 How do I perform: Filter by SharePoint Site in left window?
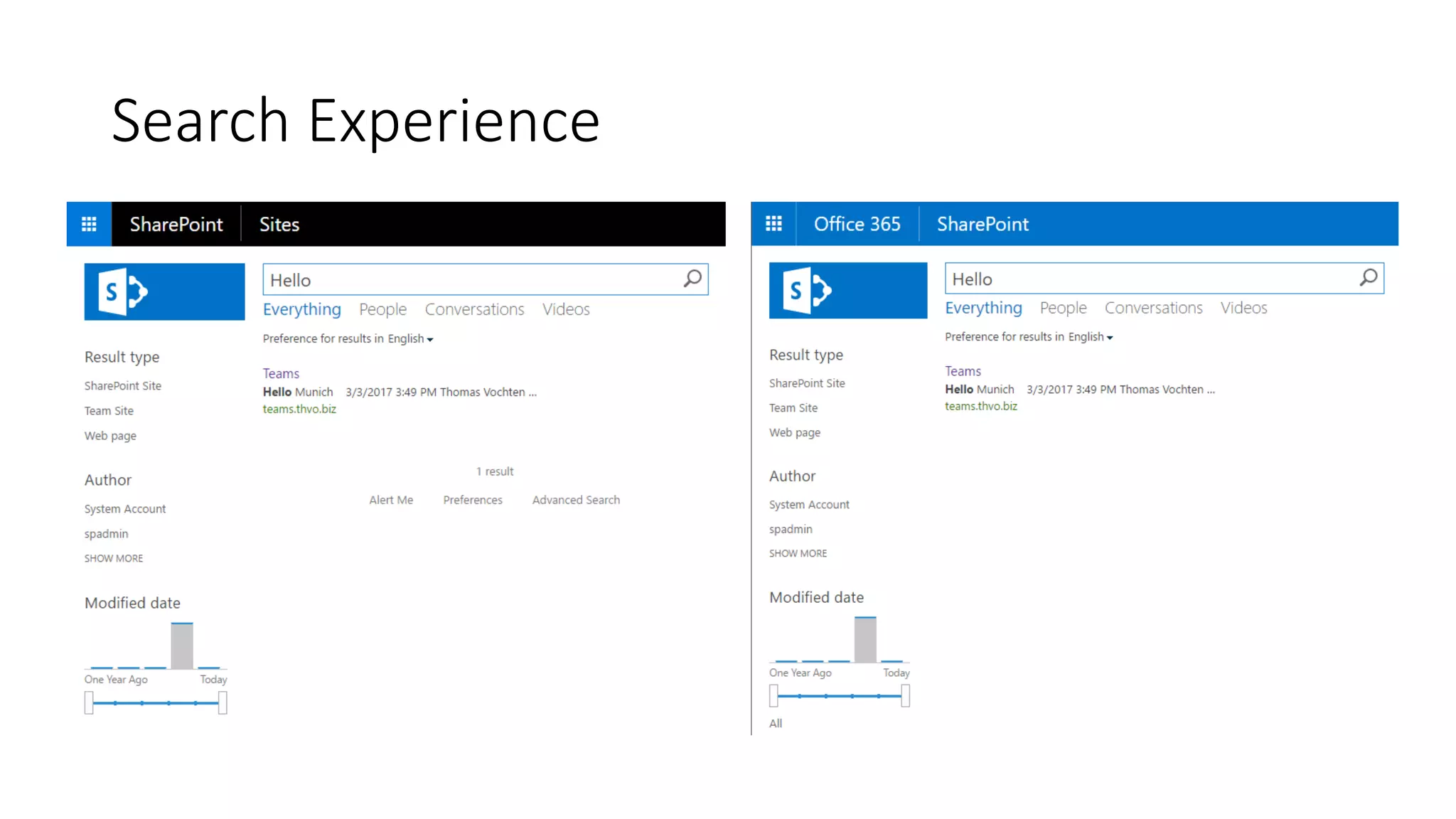coord(123,385)
